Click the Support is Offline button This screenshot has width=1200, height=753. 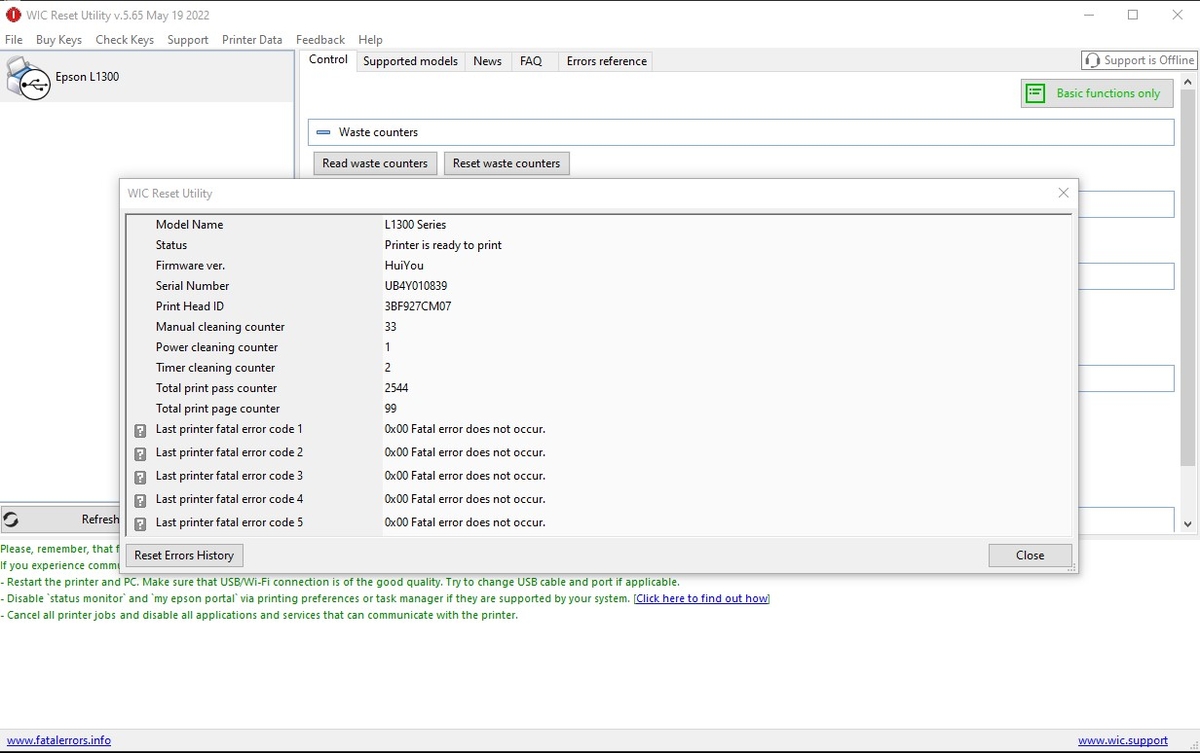1139,60
